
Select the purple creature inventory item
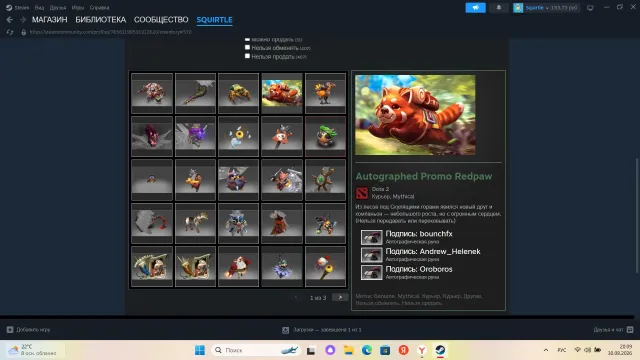click(x=195, y=136)
